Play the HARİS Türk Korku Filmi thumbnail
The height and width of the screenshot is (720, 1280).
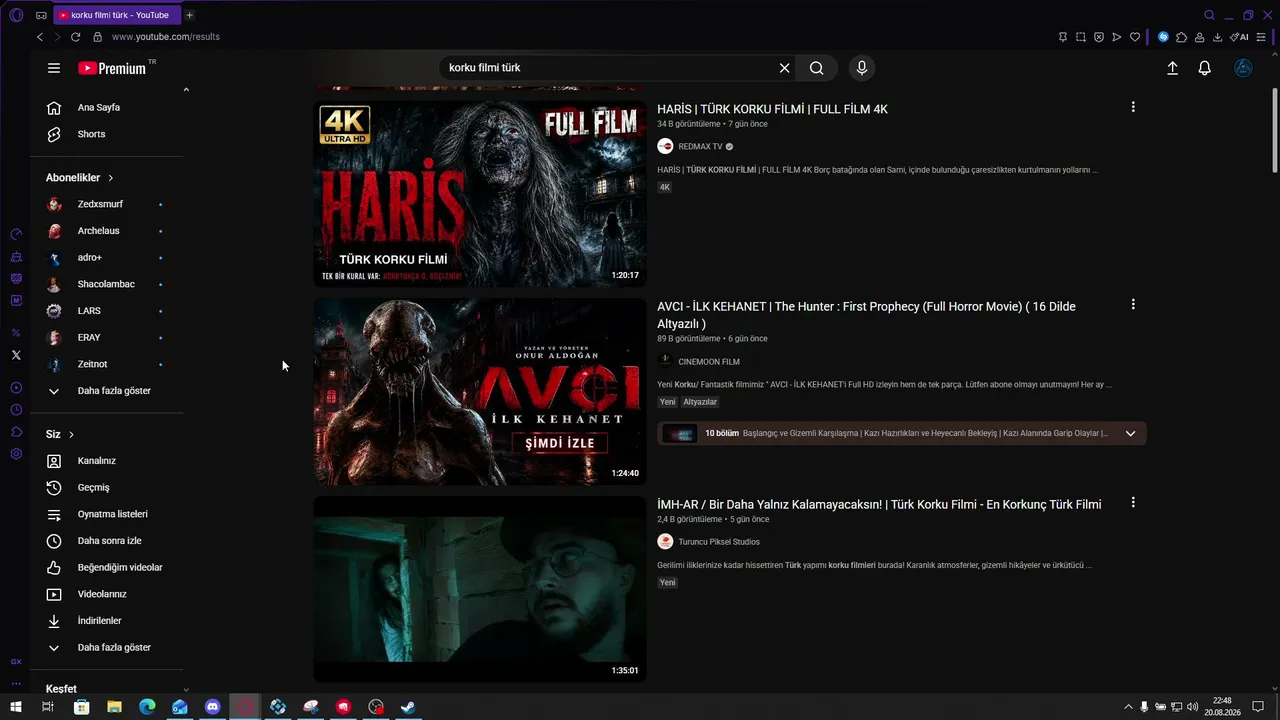pyautogui.click(x=480, y=194)
